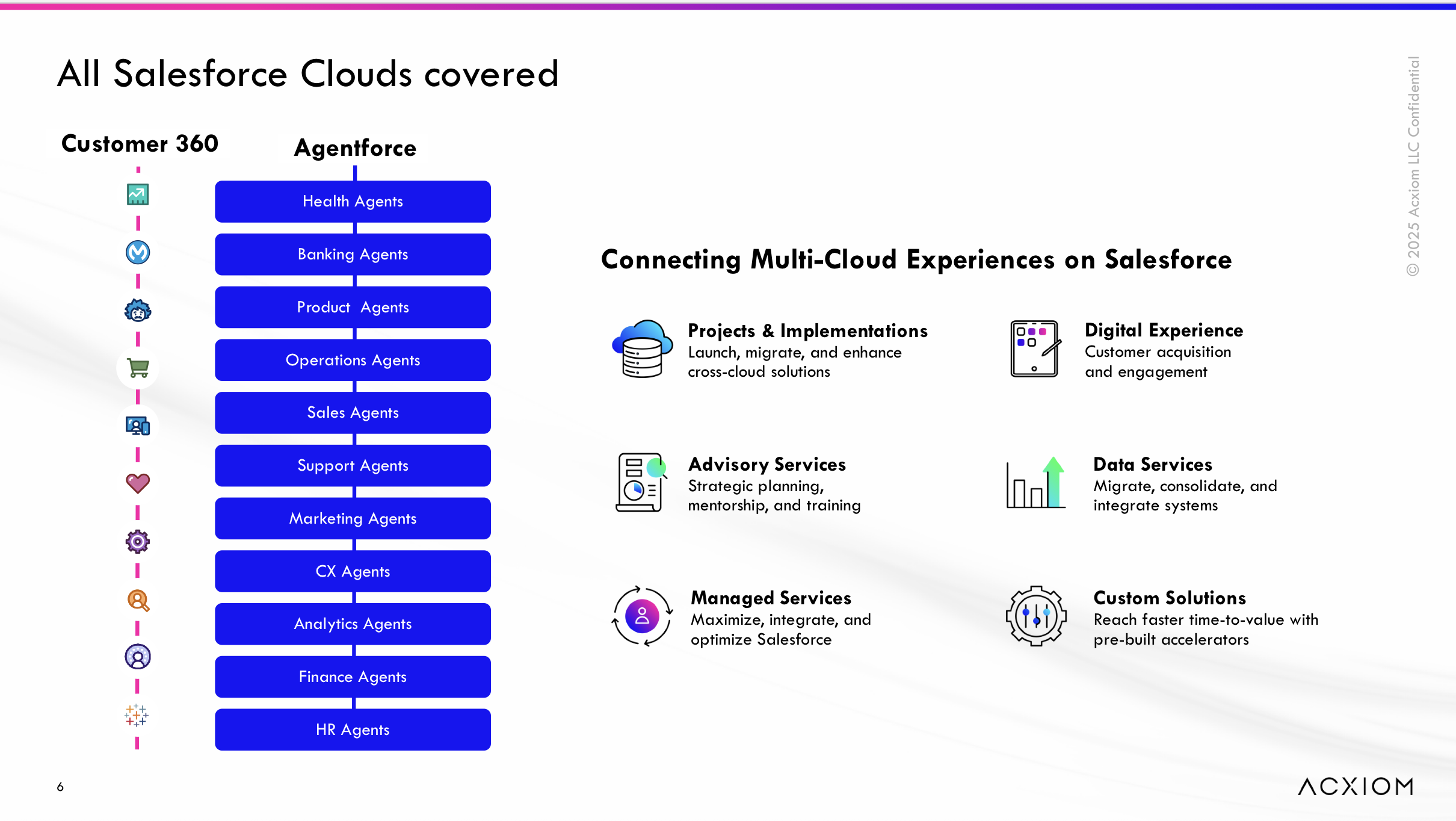
Task: Click the pink heart icon
Action: point(138,483)
